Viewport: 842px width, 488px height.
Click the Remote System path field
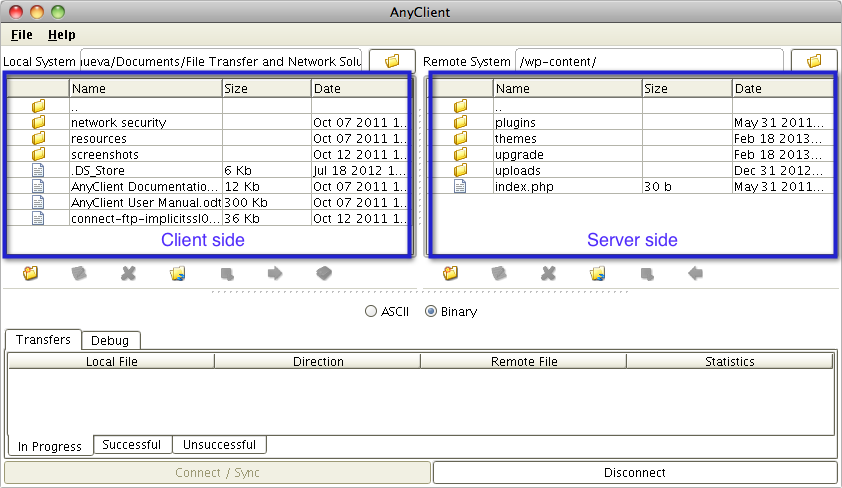click(x=649, y=61)
